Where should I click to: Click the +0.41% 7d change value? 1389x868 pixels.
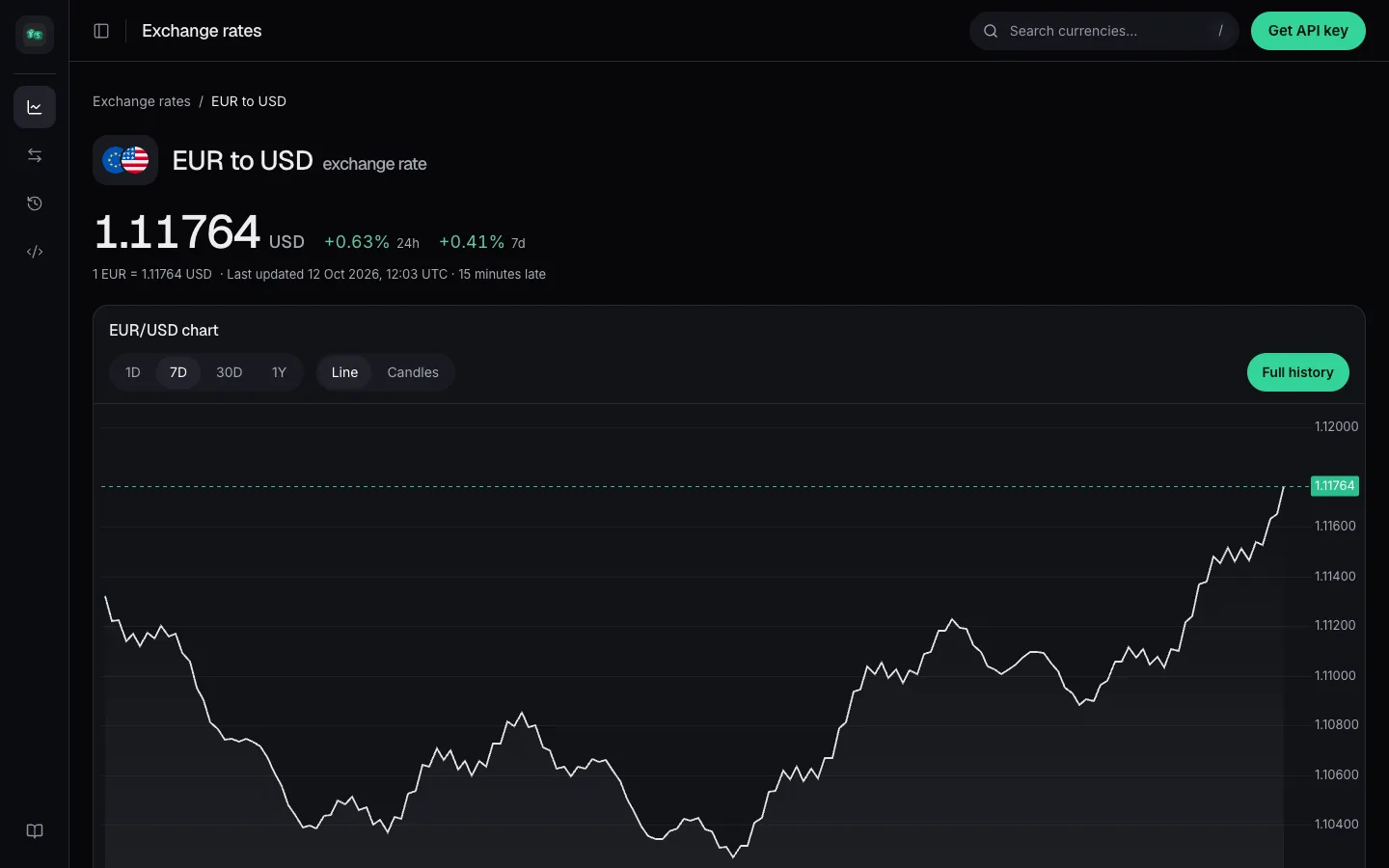click(472, 242)
